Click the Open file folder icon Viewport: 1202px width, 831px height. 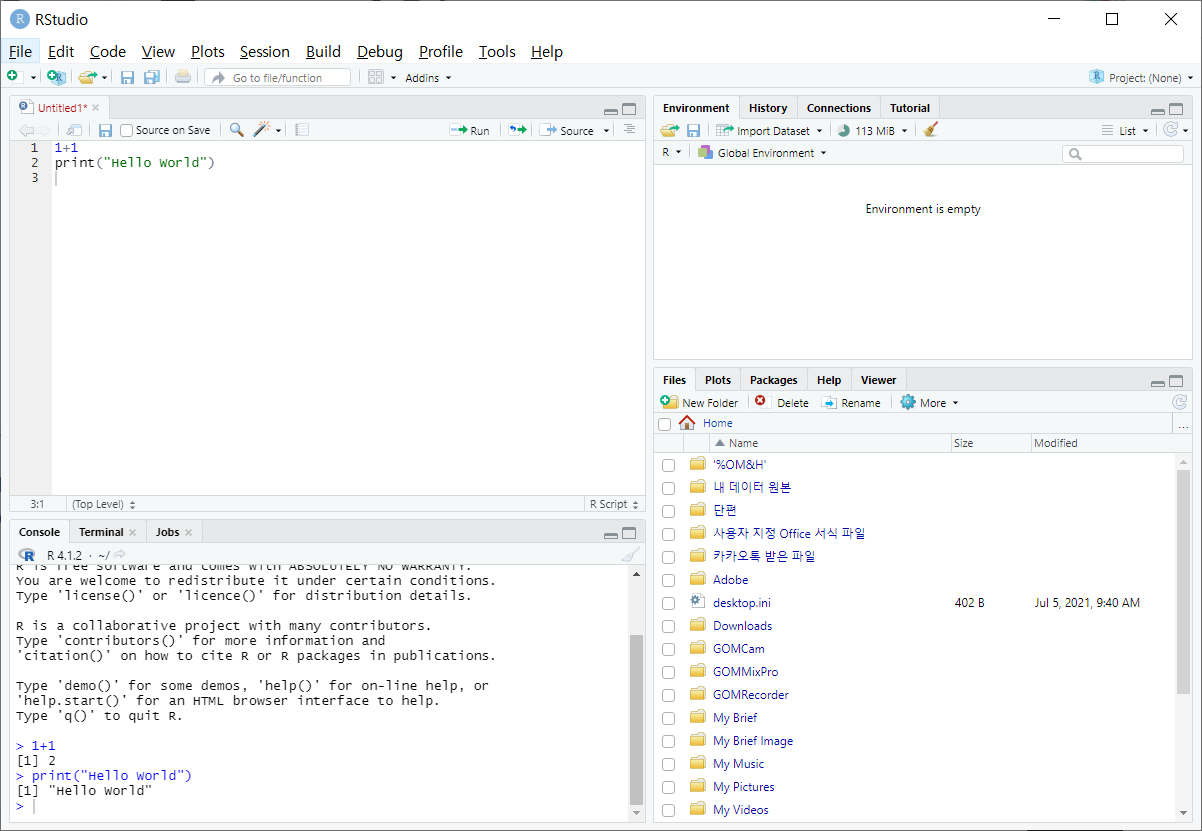pyautogui.click(x=87, y=77)
